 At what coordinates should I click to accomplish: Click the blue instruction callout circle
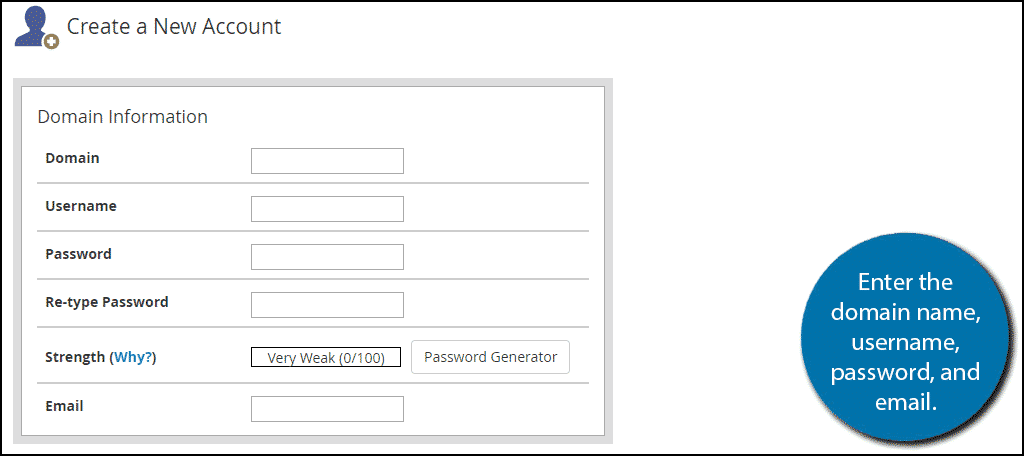[x=904, y=340]
